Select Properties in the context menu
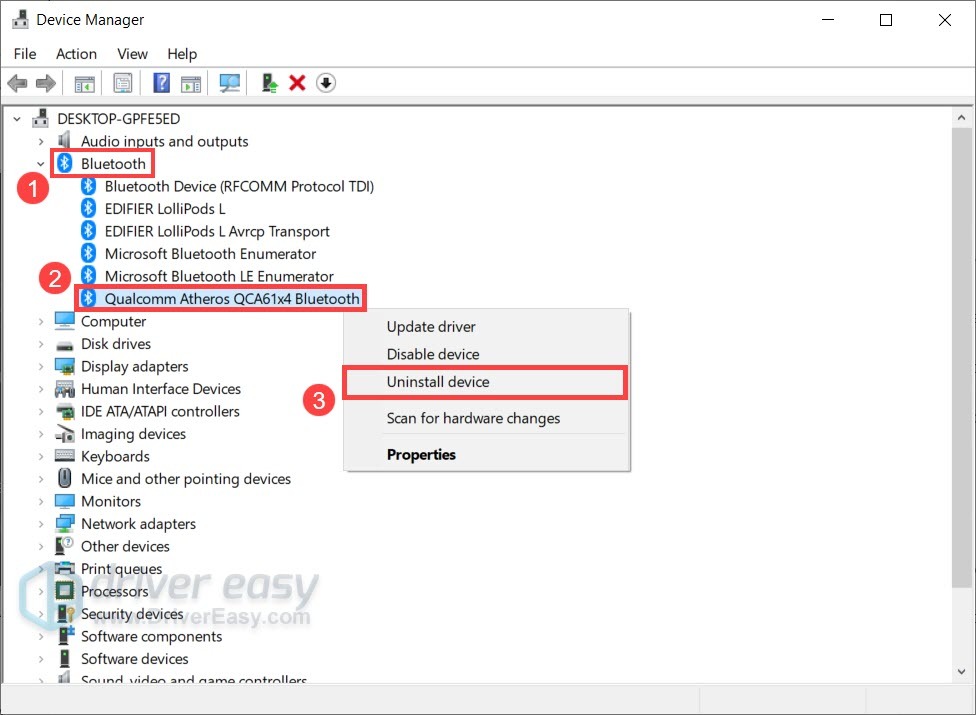976x715 pixels. point(421,454)
